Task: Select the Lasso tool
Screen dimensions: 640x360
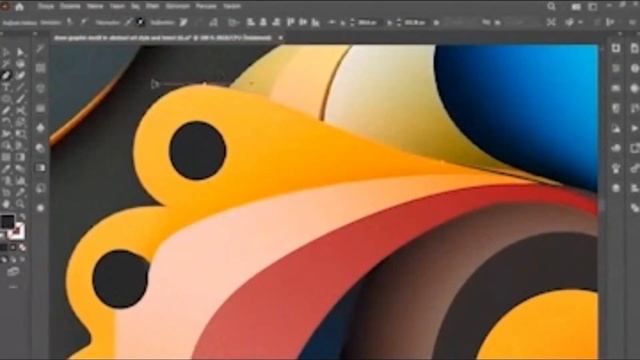Action: coord(20,64)
